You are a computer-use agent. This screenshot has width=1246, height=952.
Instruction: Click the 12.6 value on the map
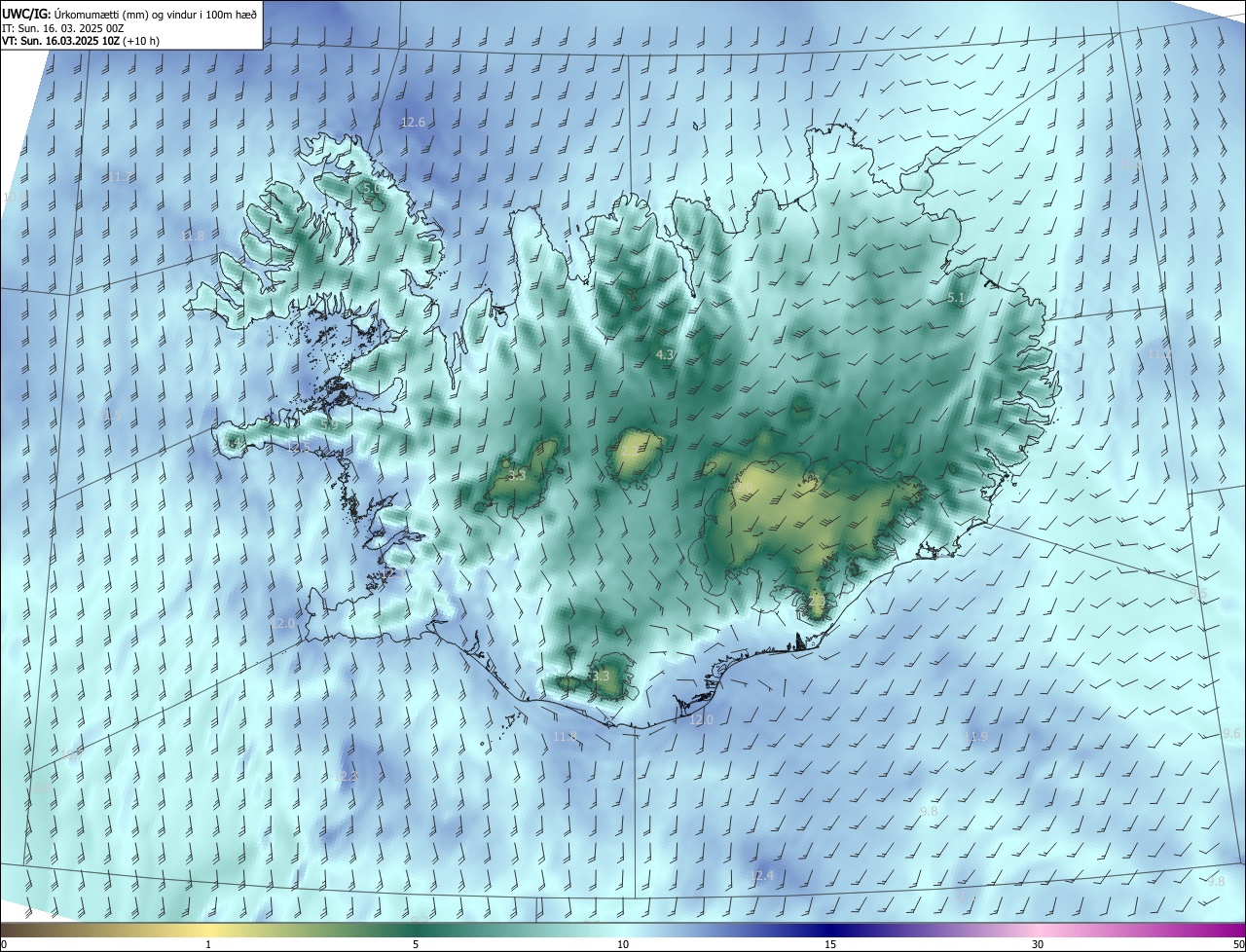tap(413, 123)
